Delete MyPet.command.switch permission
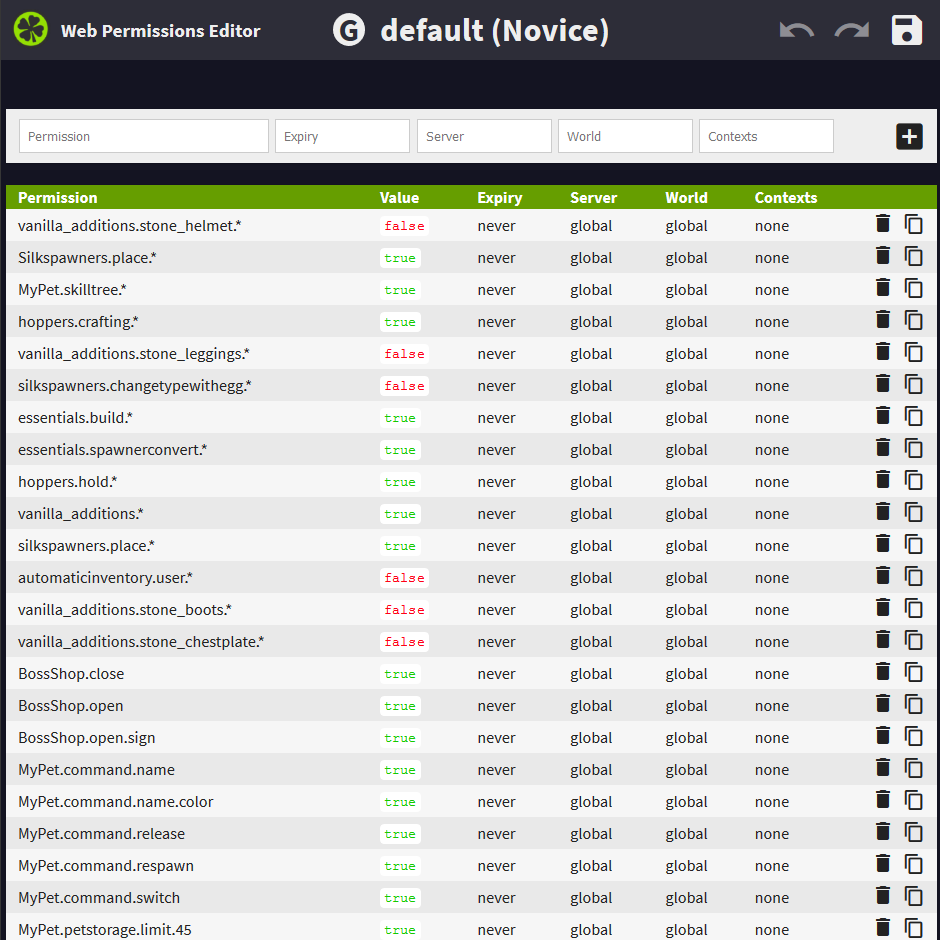The image size is (940, 940). pyautogui.click(x=882, y=896)
